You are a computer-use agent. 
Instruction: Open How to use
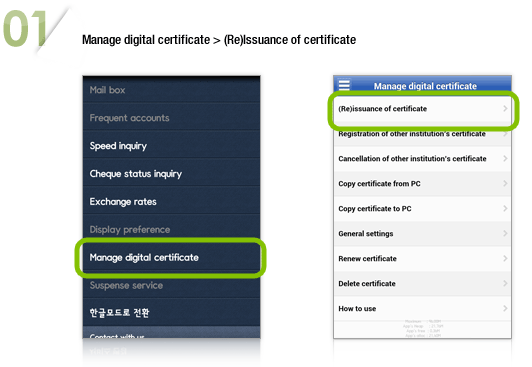pyautogui.click(x=422, y=308)
